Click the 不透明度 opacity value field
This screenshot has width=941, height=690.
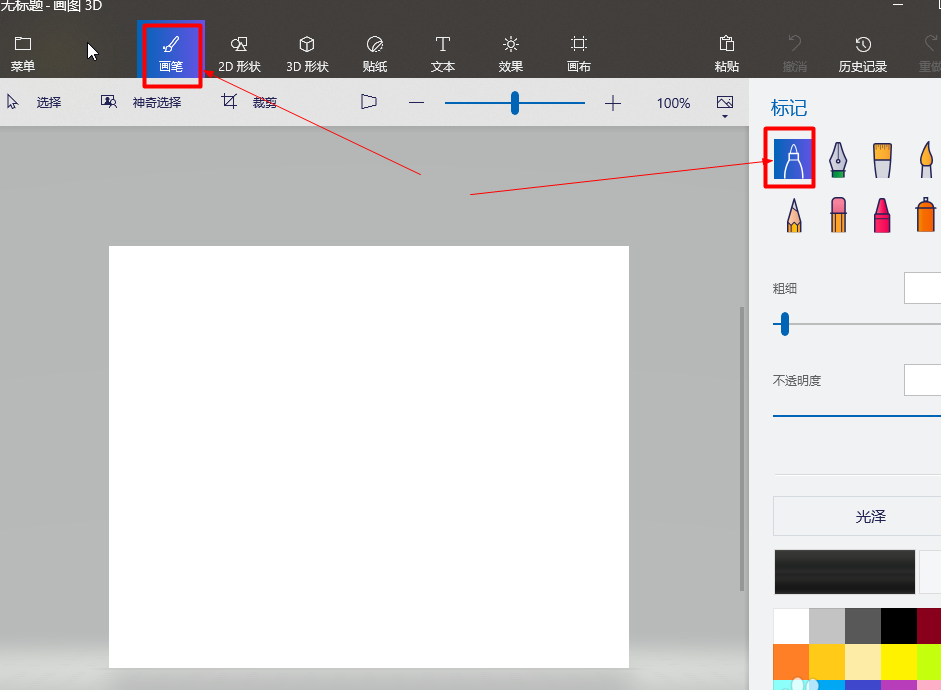coord(922,380)
